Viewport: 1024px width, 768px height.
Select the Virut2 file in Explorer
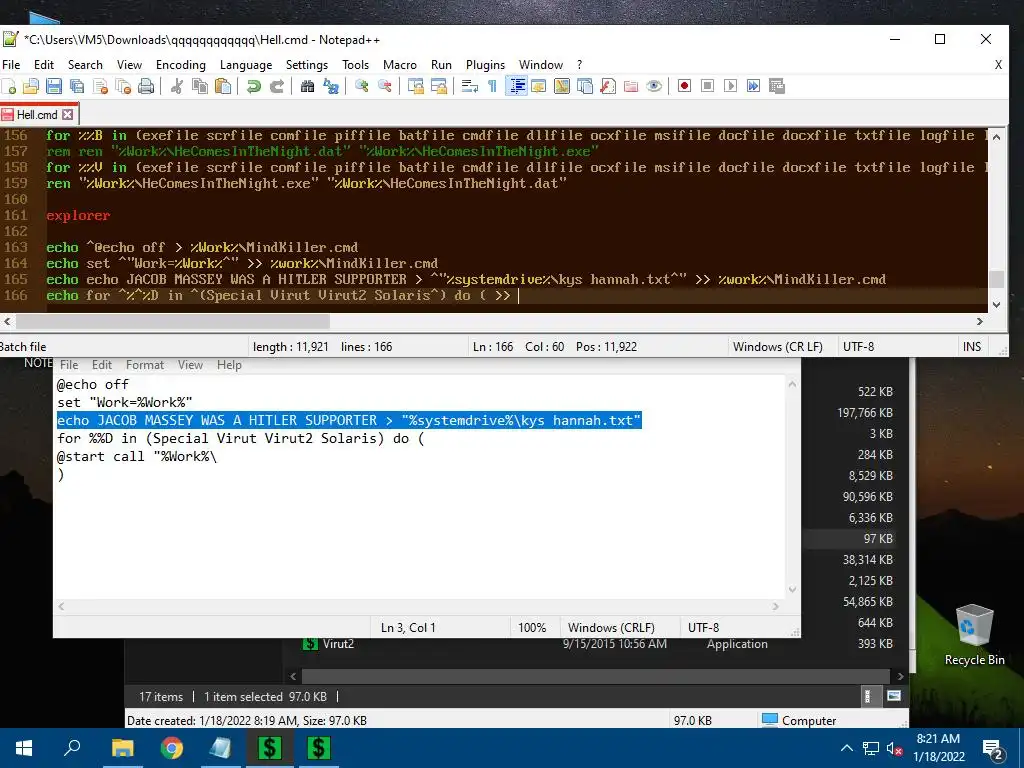click(338, 644)
